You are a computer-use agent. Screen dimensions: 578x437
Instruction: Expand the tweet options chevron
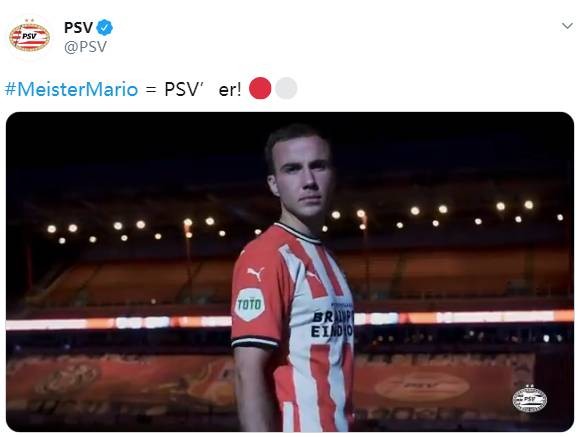pos(567,26)
